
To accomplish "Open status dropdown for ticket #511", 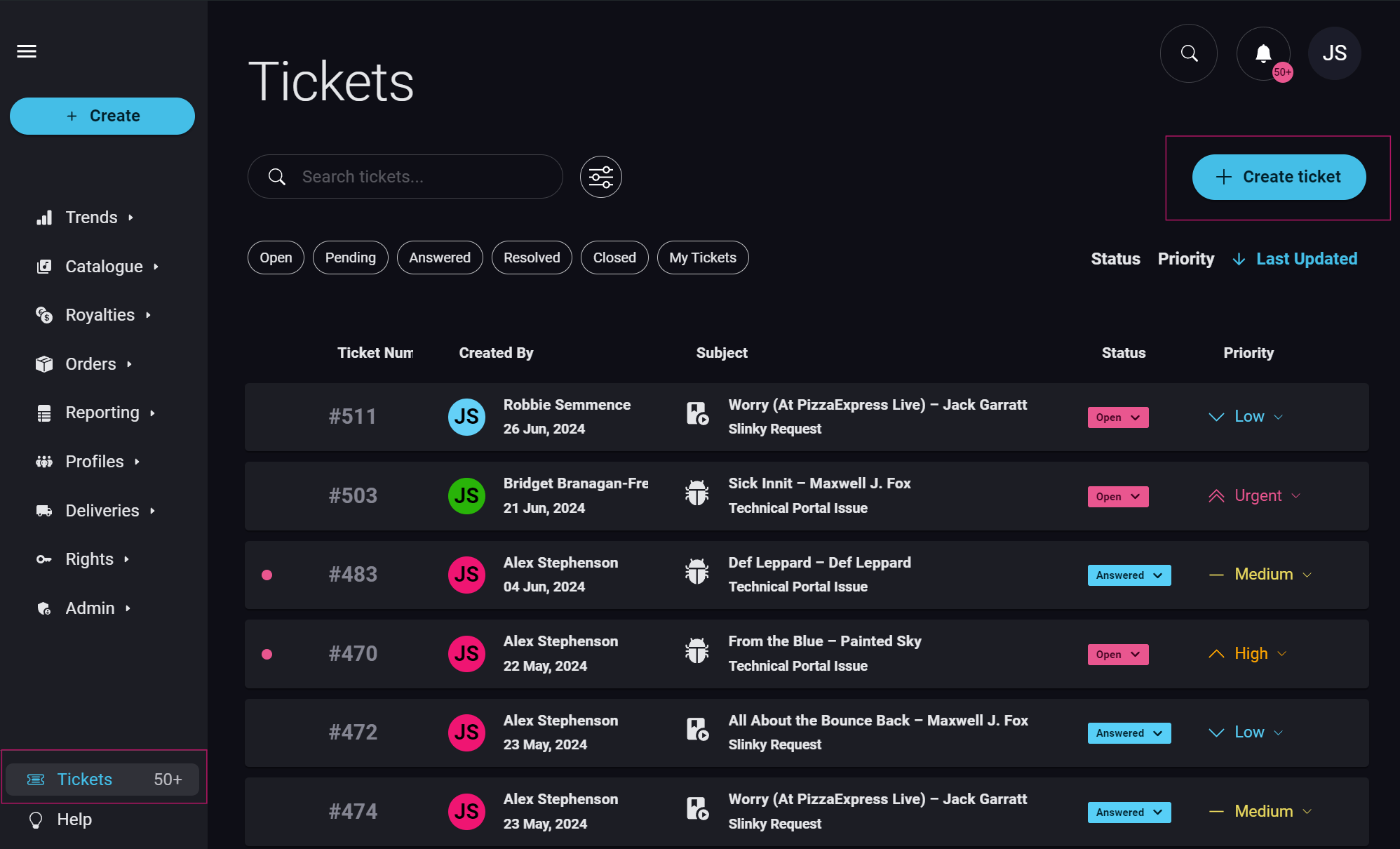I will click(x=1118, y=417).
